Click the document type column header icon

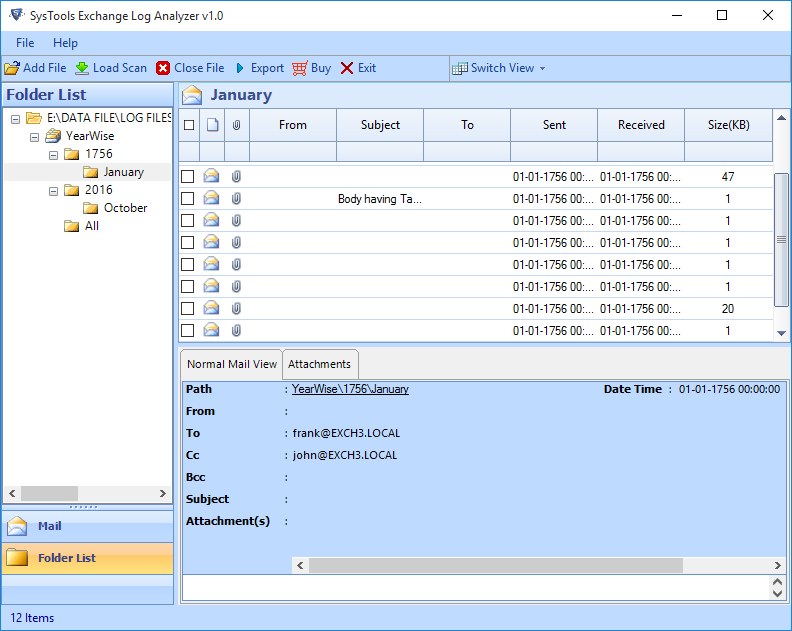(213, 125)
